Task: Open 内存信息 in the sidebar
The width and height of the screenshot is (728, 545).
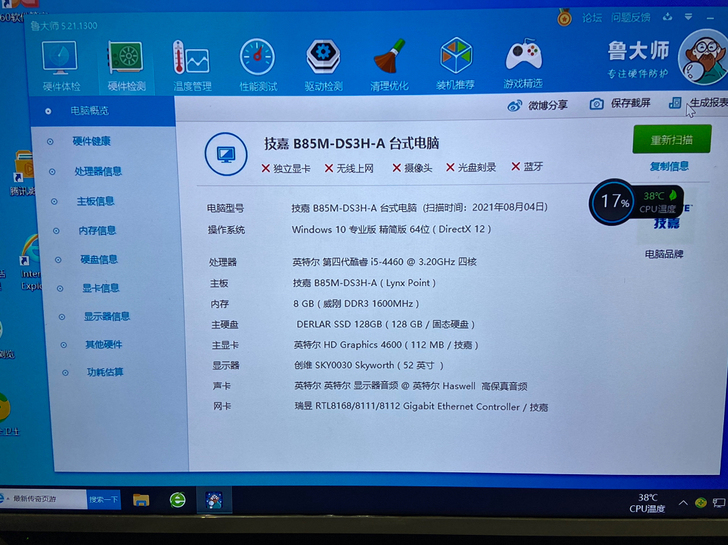Action: (x=97, y=230)
